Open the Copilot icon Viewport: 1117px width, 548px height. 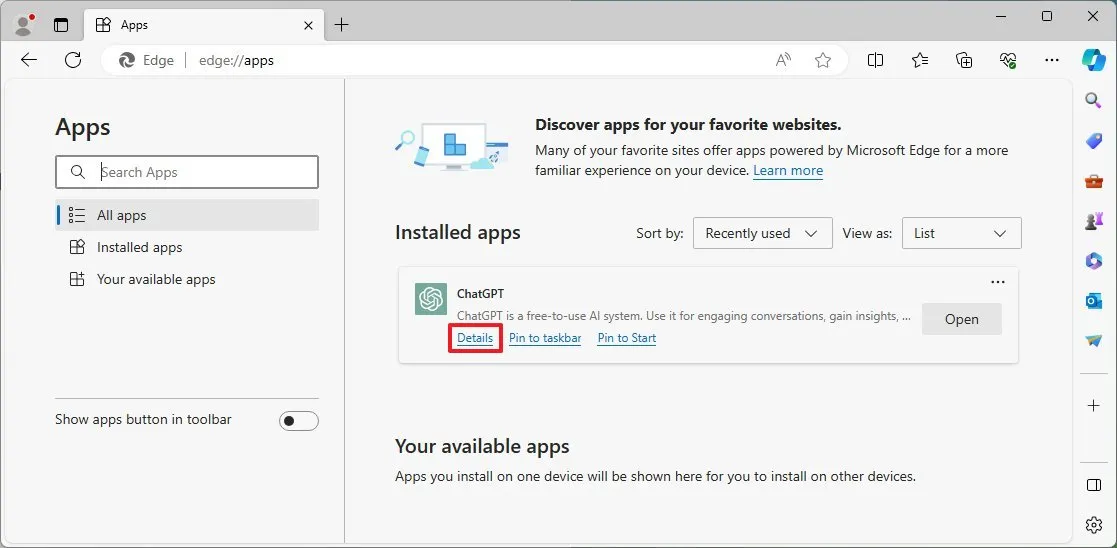coord(1093,59)
